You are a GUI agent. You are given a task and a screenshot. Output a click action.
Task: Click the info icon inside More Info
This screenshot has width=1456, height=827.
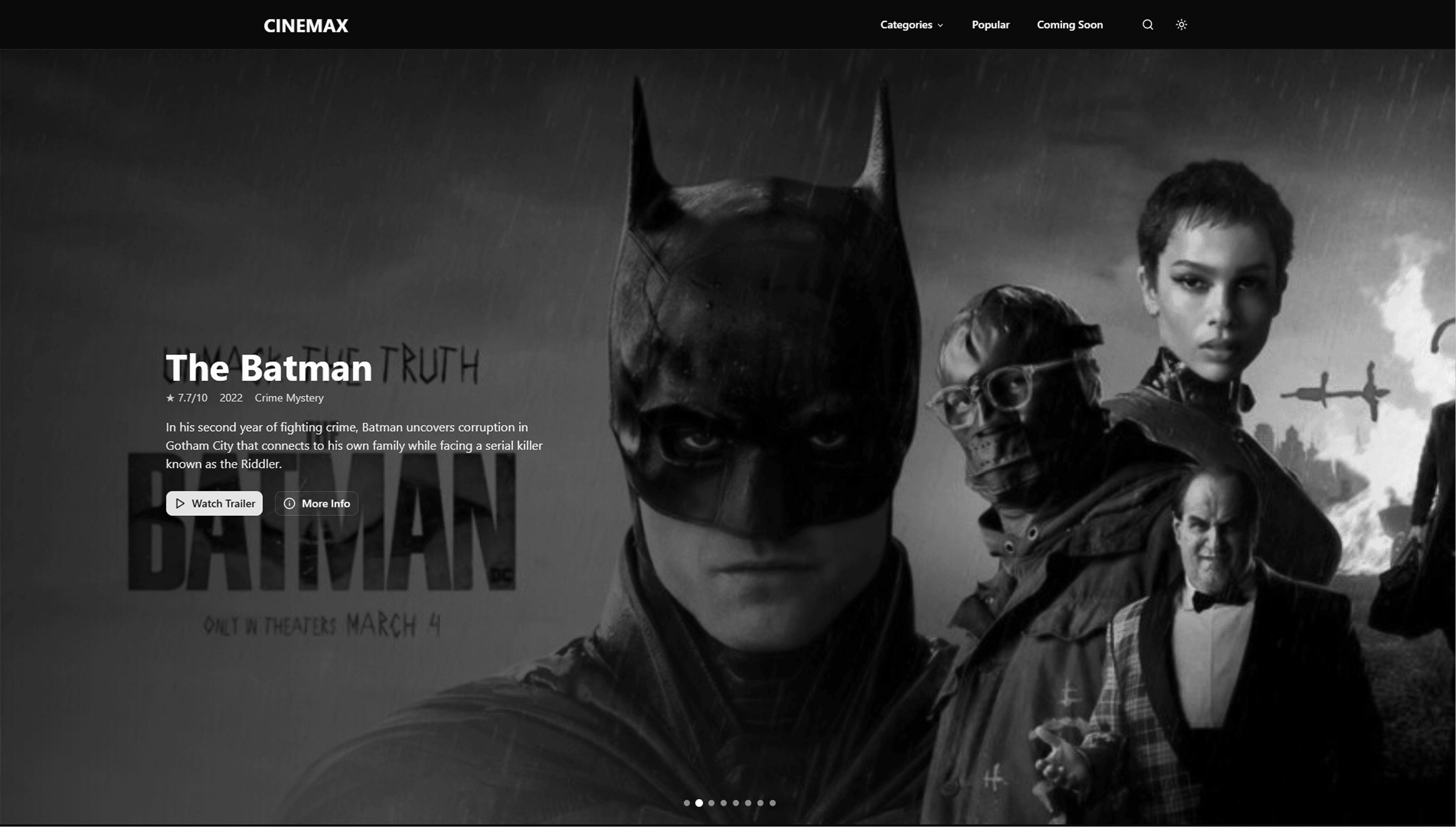tap(290, 503)
